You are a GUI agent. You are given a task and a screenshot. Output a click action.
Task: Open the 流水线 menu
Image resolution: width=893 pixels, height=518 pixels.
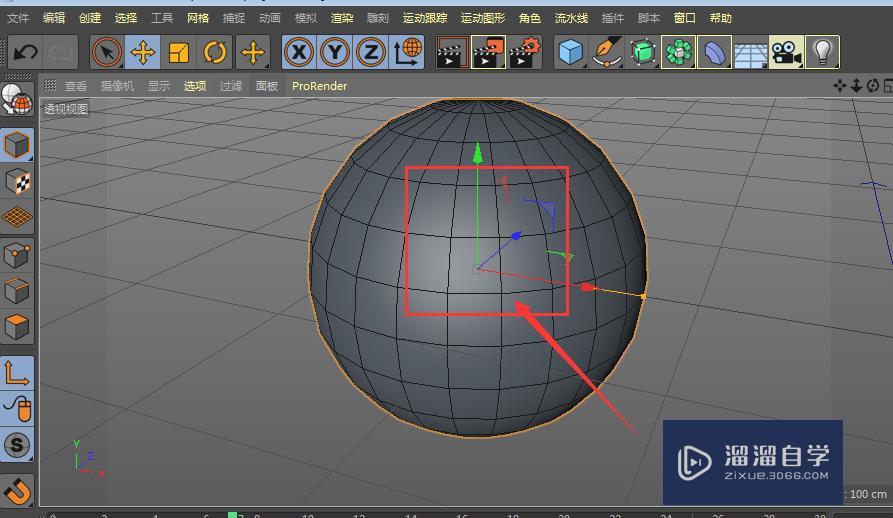tap(571, 18)
